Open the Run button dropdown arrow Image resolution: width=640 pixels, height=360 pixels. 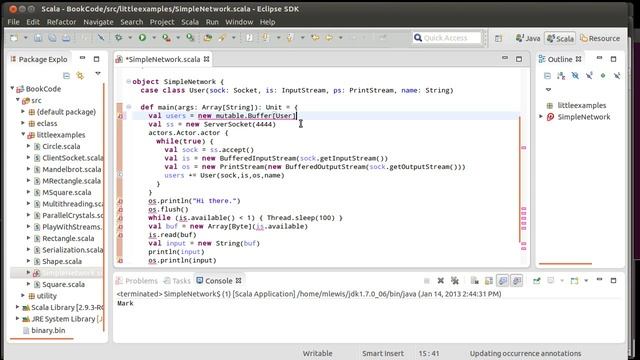pyautogui.click(x=154, y=38)
